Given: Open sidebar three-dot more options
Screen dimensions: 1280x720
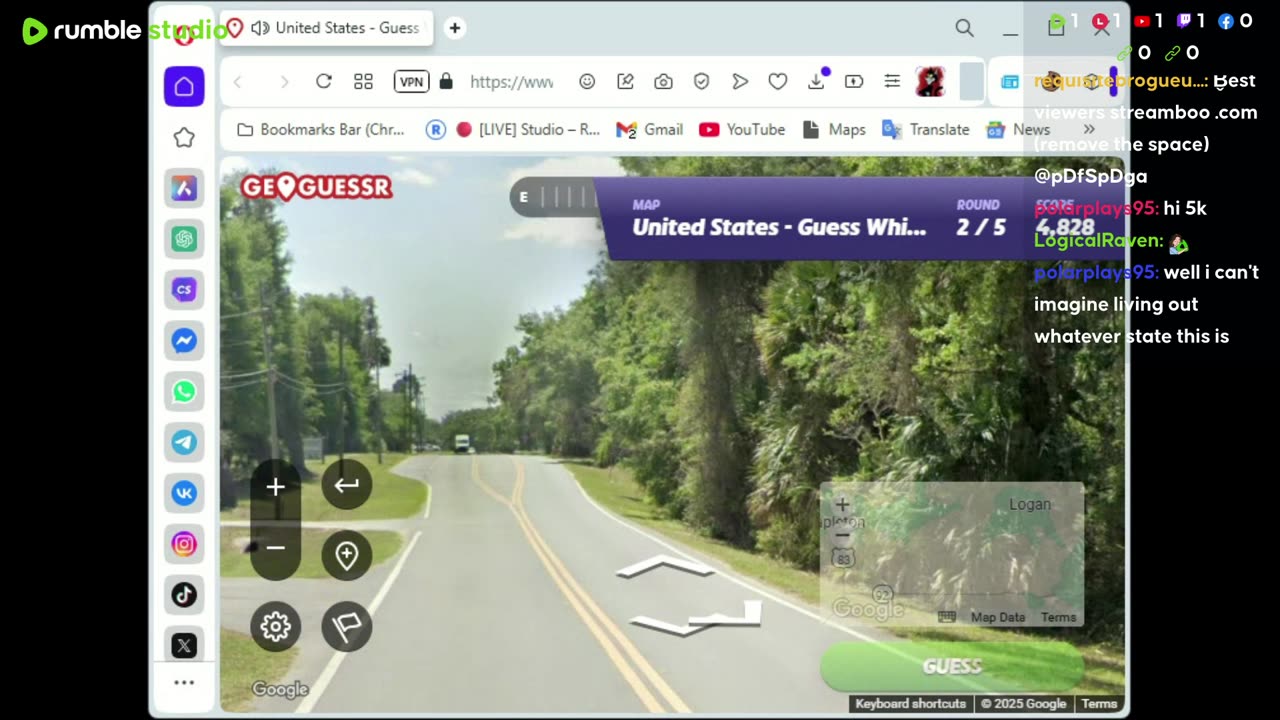Looking at the screenshot, I should [184, 683].
